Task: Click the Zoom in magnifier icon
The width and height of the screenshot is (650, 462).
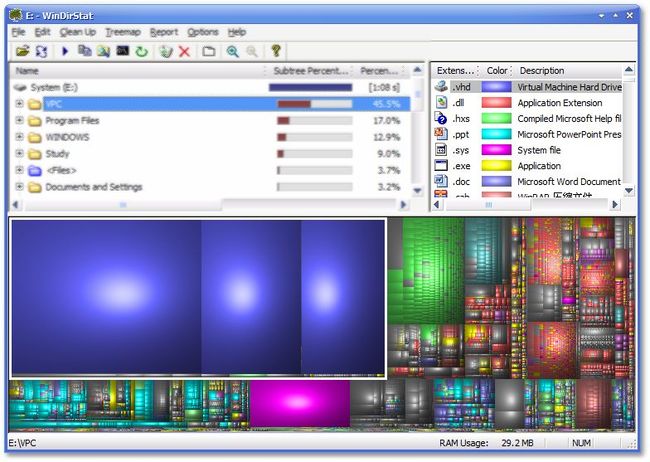Action: [233, 51]
